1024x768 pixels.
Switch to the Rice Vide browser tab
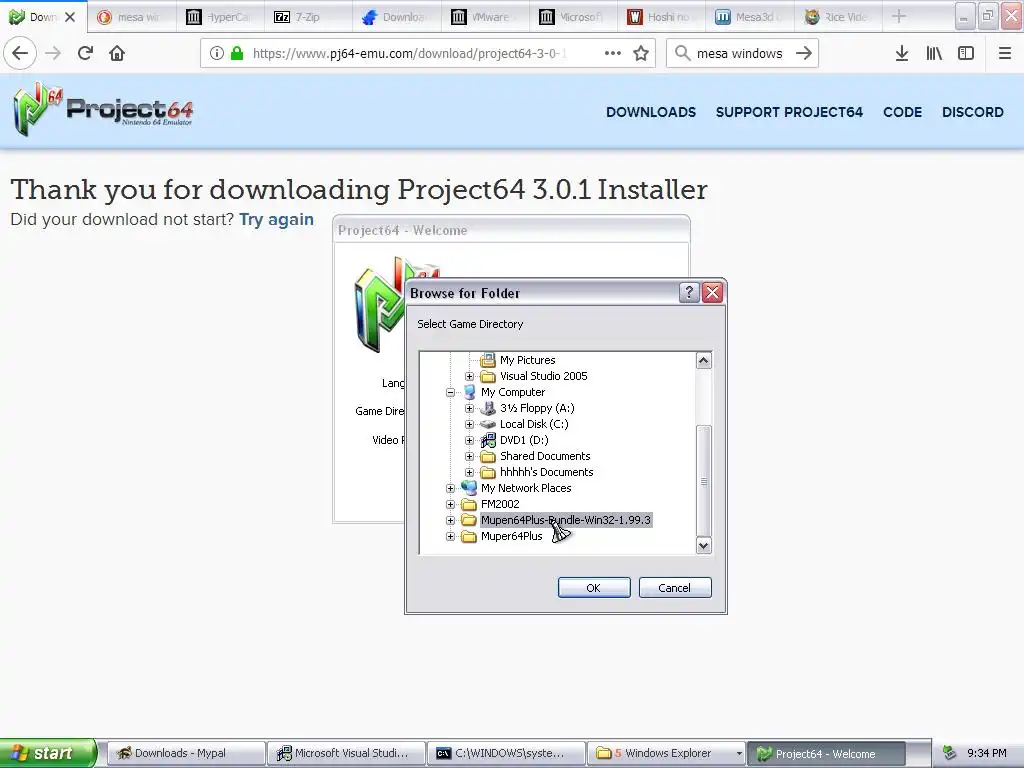tap(837, 17)
